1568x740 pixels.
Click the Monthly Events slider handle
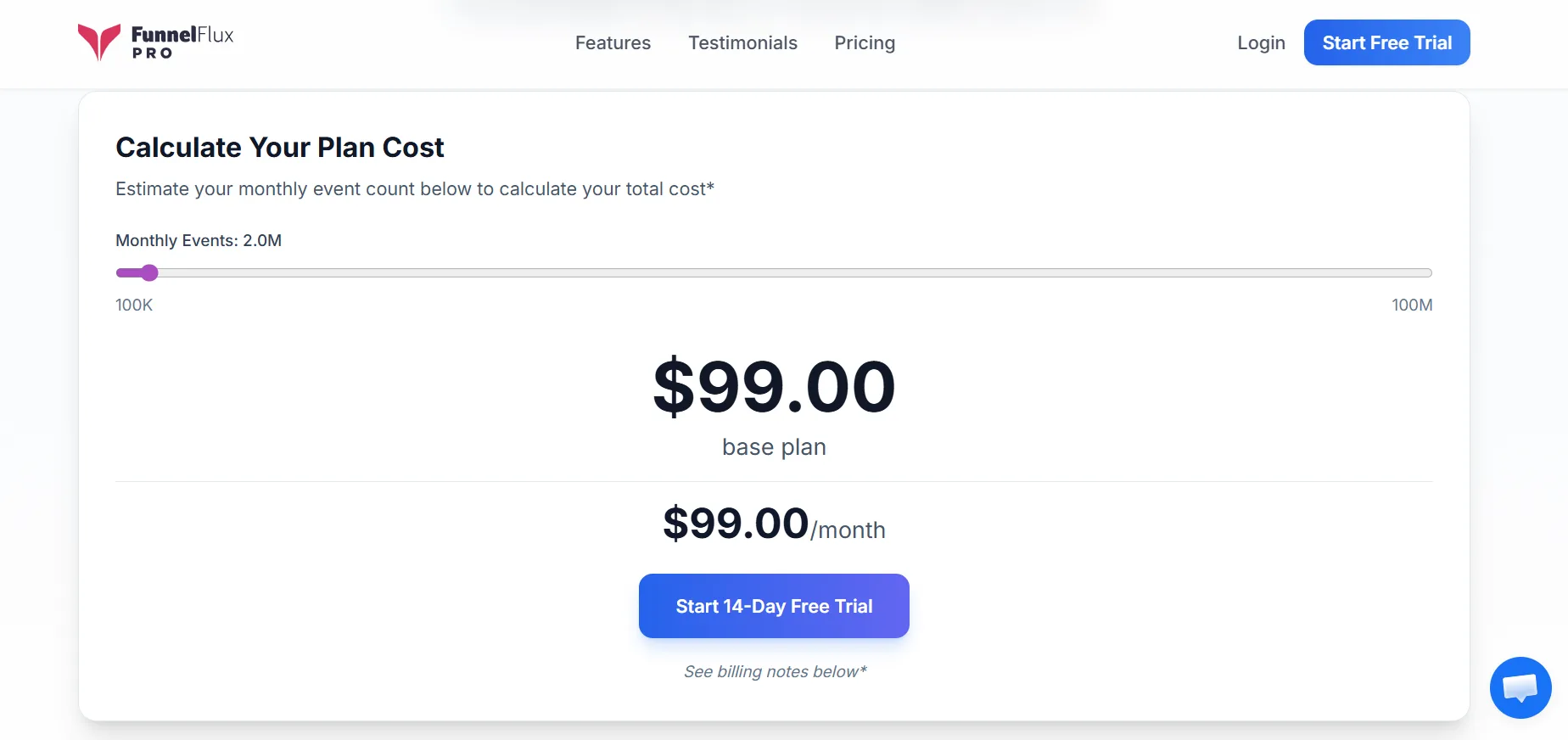(x=149, y=272)
